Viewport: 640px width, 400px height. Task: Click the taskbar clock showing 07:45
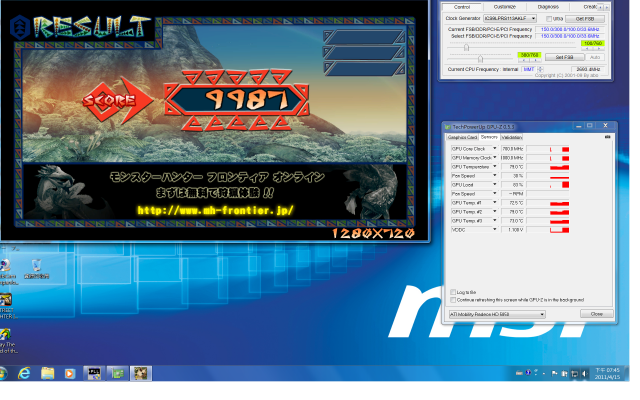tap(607, 373)
